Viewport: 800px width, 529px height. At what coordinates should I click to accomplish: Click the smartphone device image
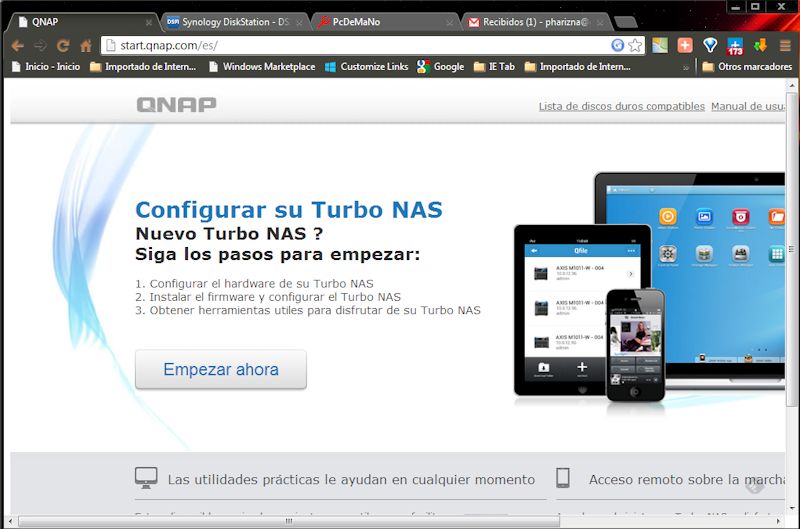pos(635,345)
